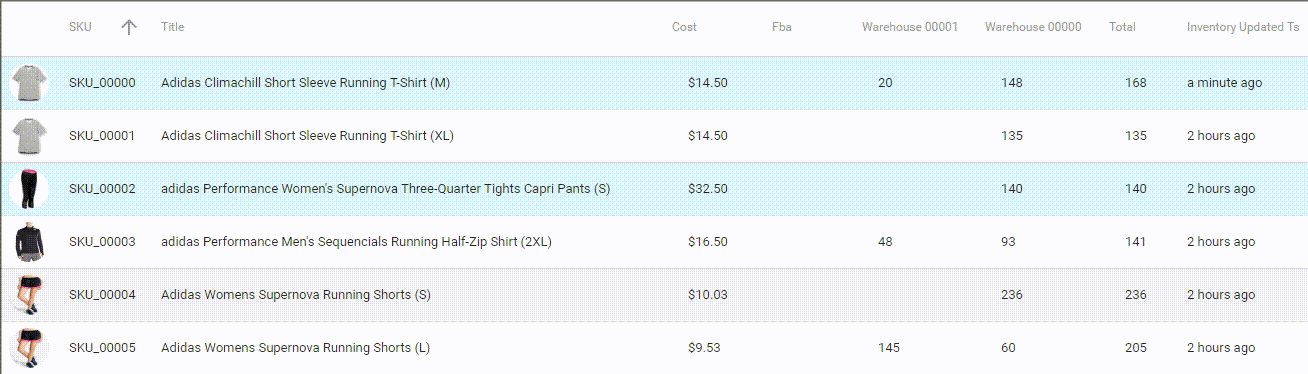1308x374 pixels.
Task: Click the capri pants product image
Action: coord(29,189)
